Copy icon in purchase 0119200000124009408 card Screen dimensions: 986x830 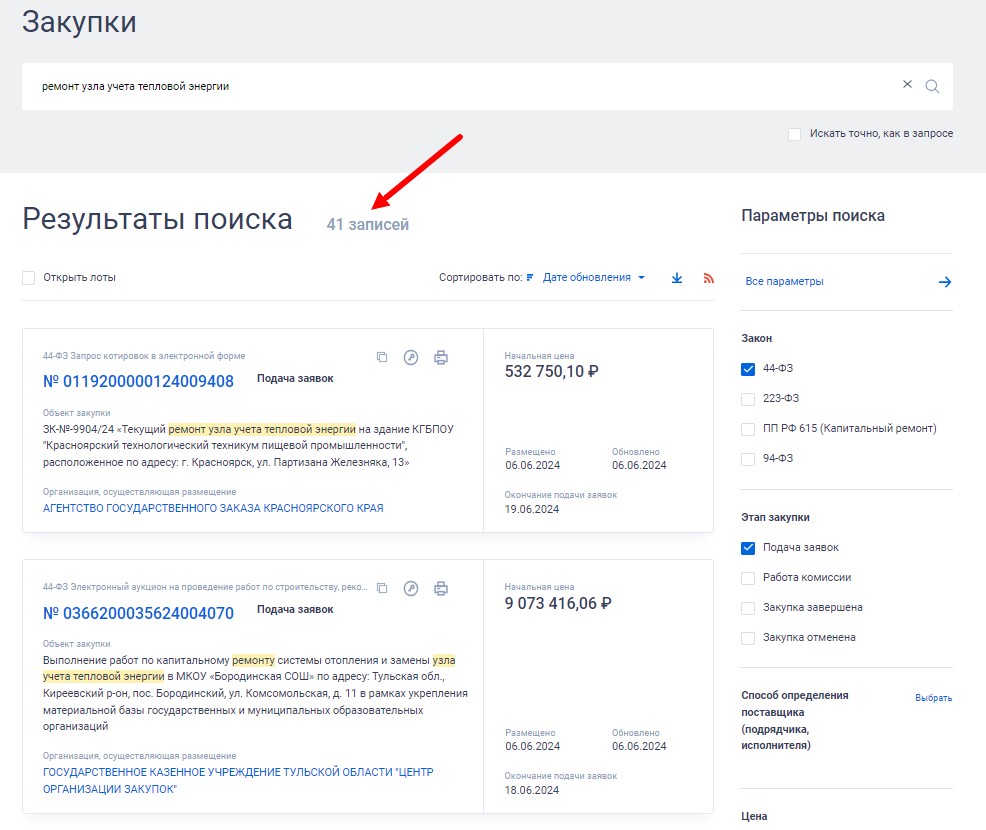[x=382, y=357]
